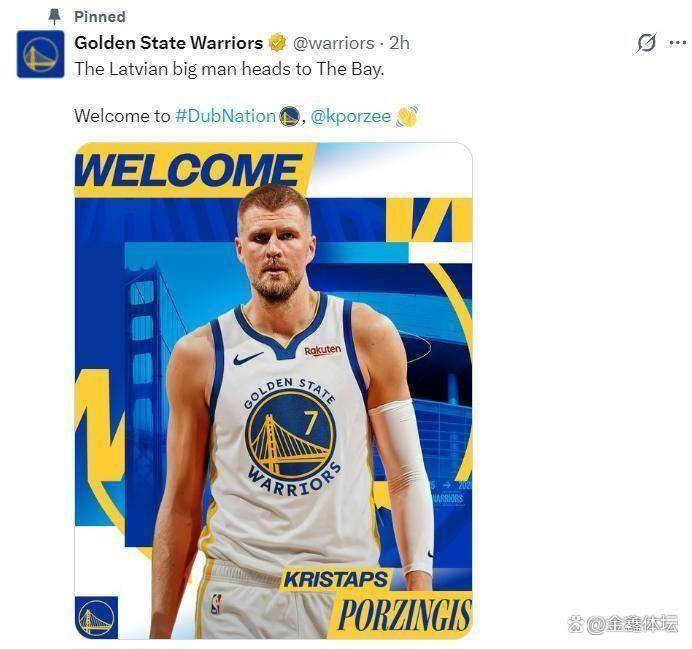Open the Grok slashed-circle icon
Viewport: 692px width, 649px height.
(x=647, y=43)
